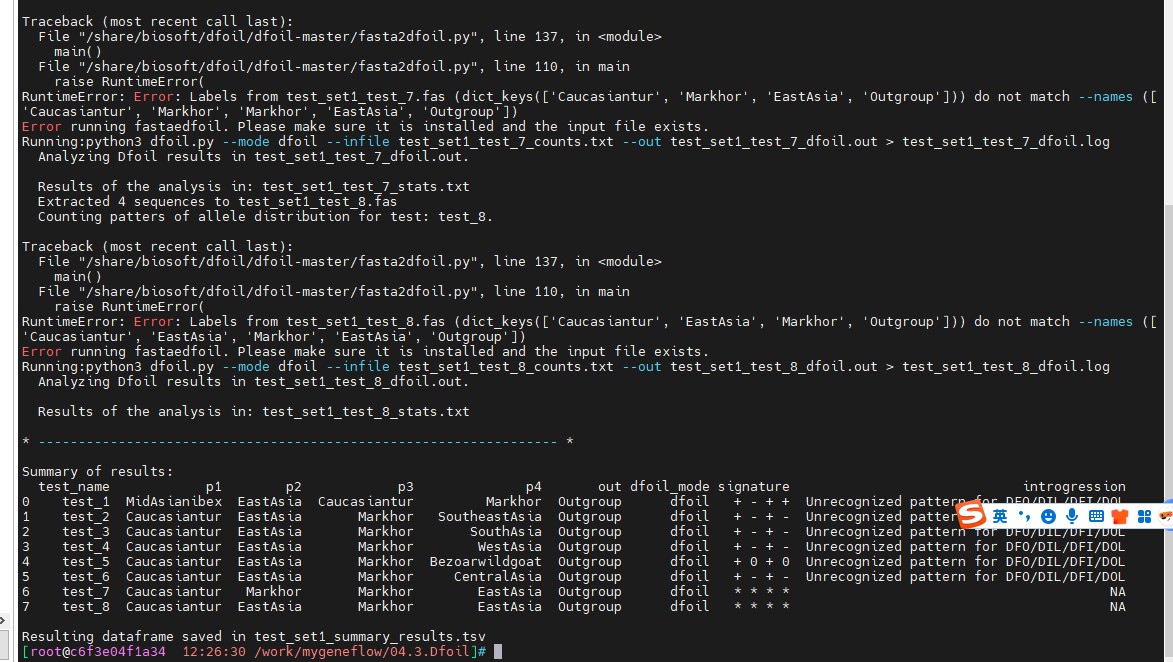Click the test_1 row in summary table

[85, 501]
